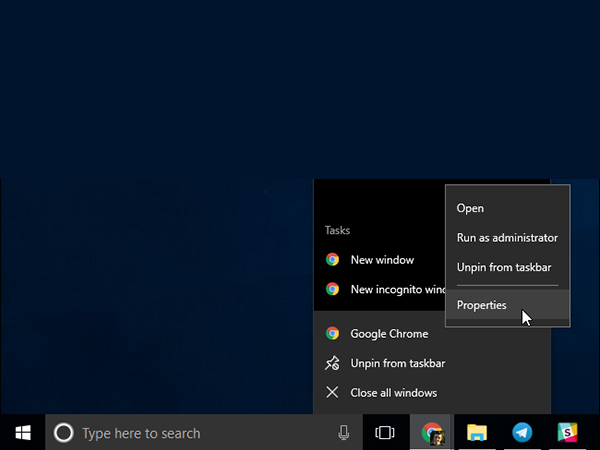The width and height of the screenshot is (600, 450).
Task: Choose Run as administrator
Action: [x=506, y=238]
